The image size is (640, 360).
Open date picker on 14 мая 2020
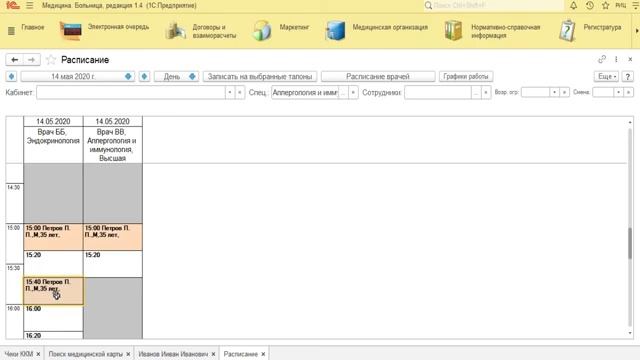point(128,76)
